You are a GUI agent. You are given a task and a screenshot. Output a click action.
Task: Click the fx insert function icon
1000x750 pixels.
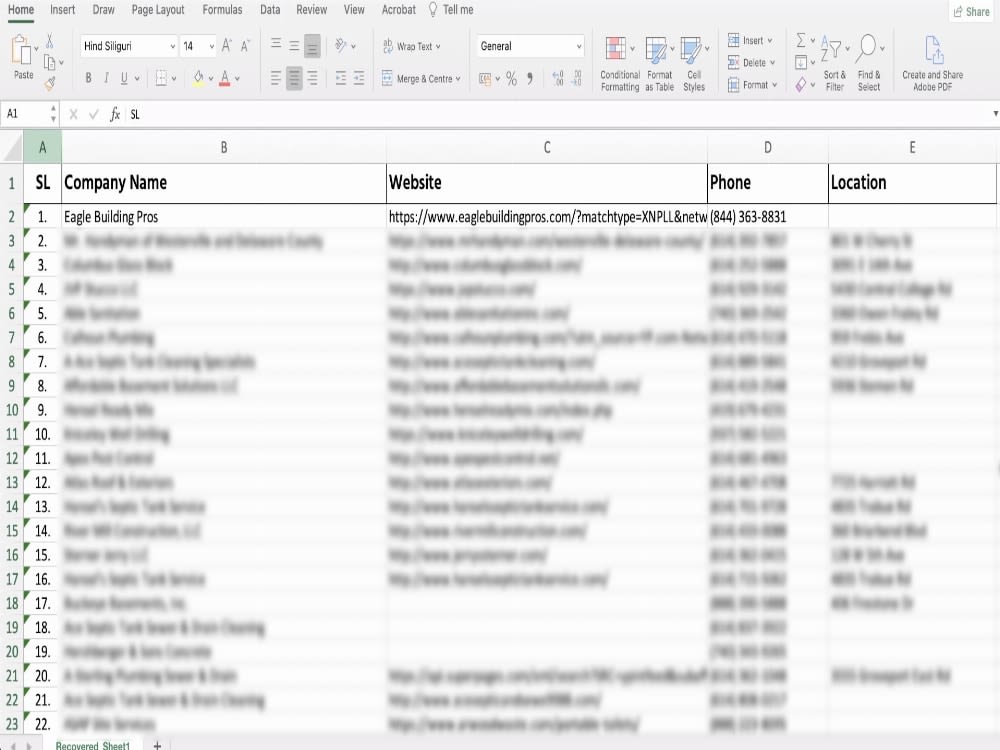(115, 114)
